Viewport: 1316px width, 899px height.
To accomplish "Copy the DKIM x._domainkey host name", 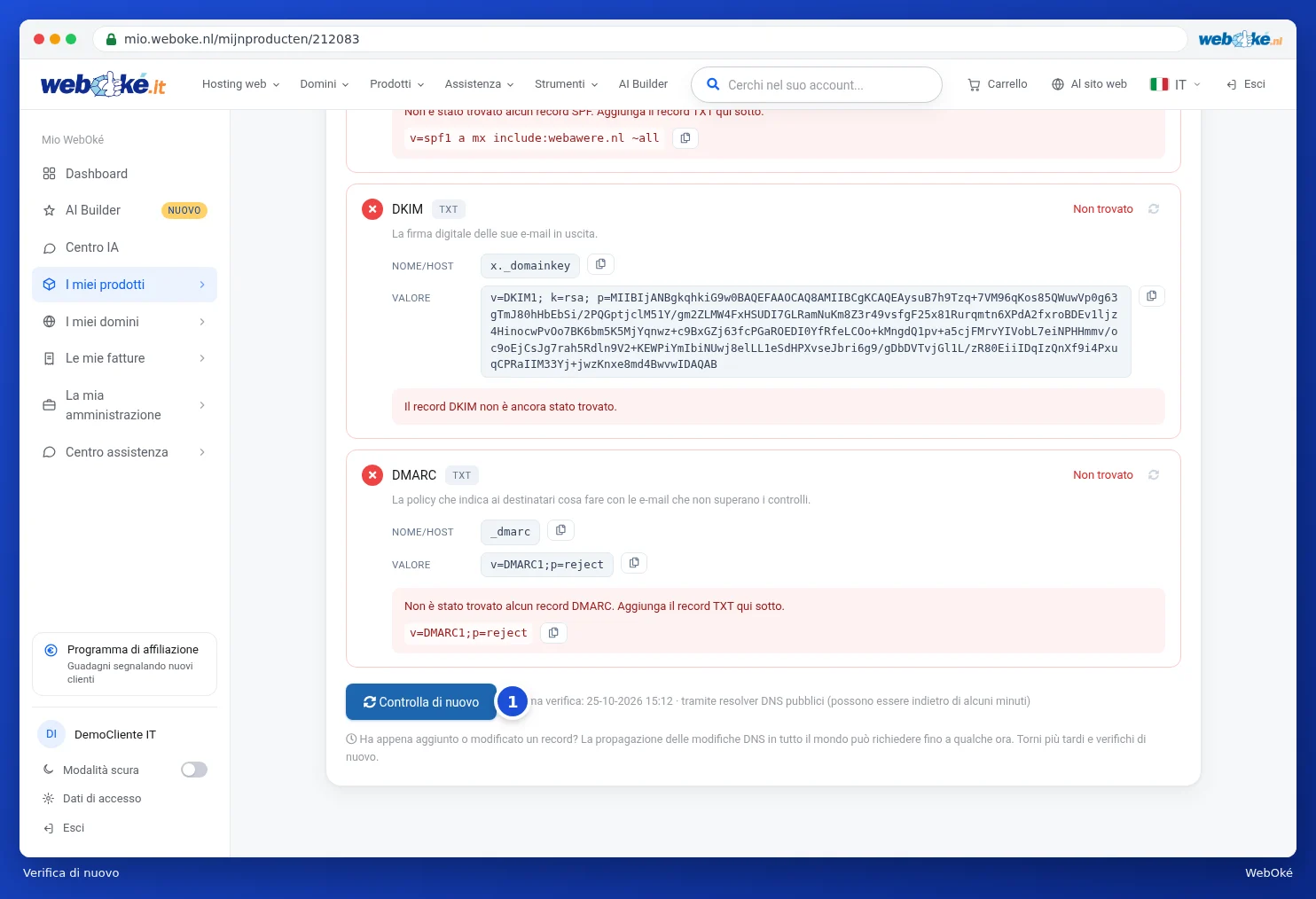I will [x=600, y=264].
